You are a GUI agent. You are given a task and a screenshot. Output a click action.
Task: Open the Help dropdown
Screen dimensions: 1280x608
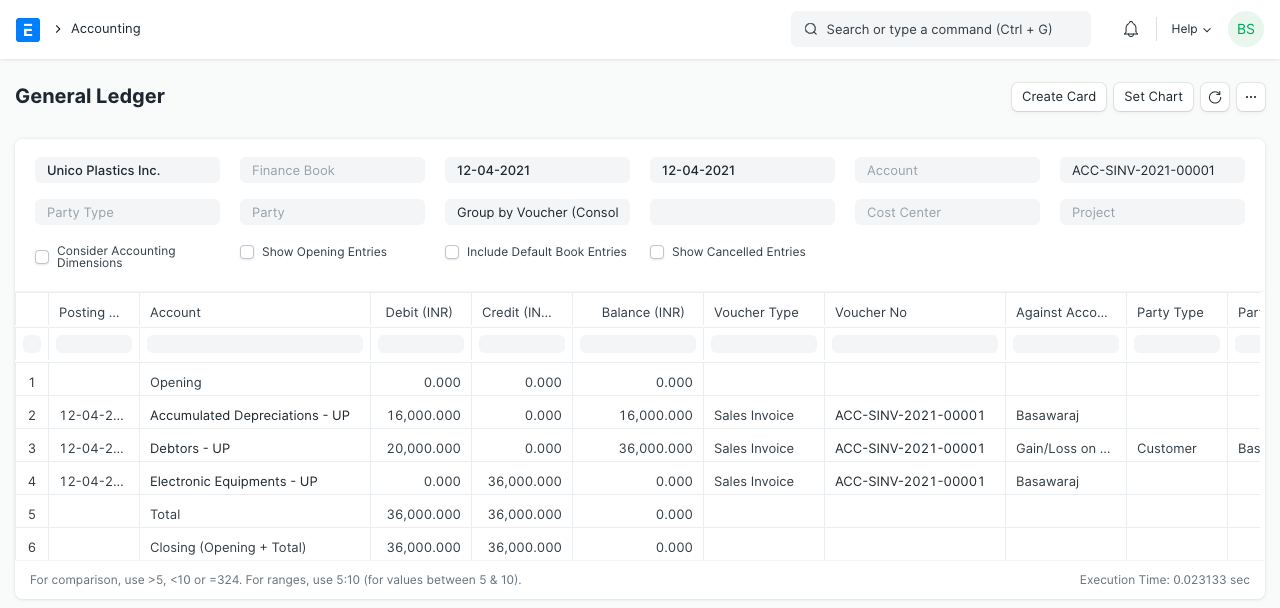pos(1190,29)
